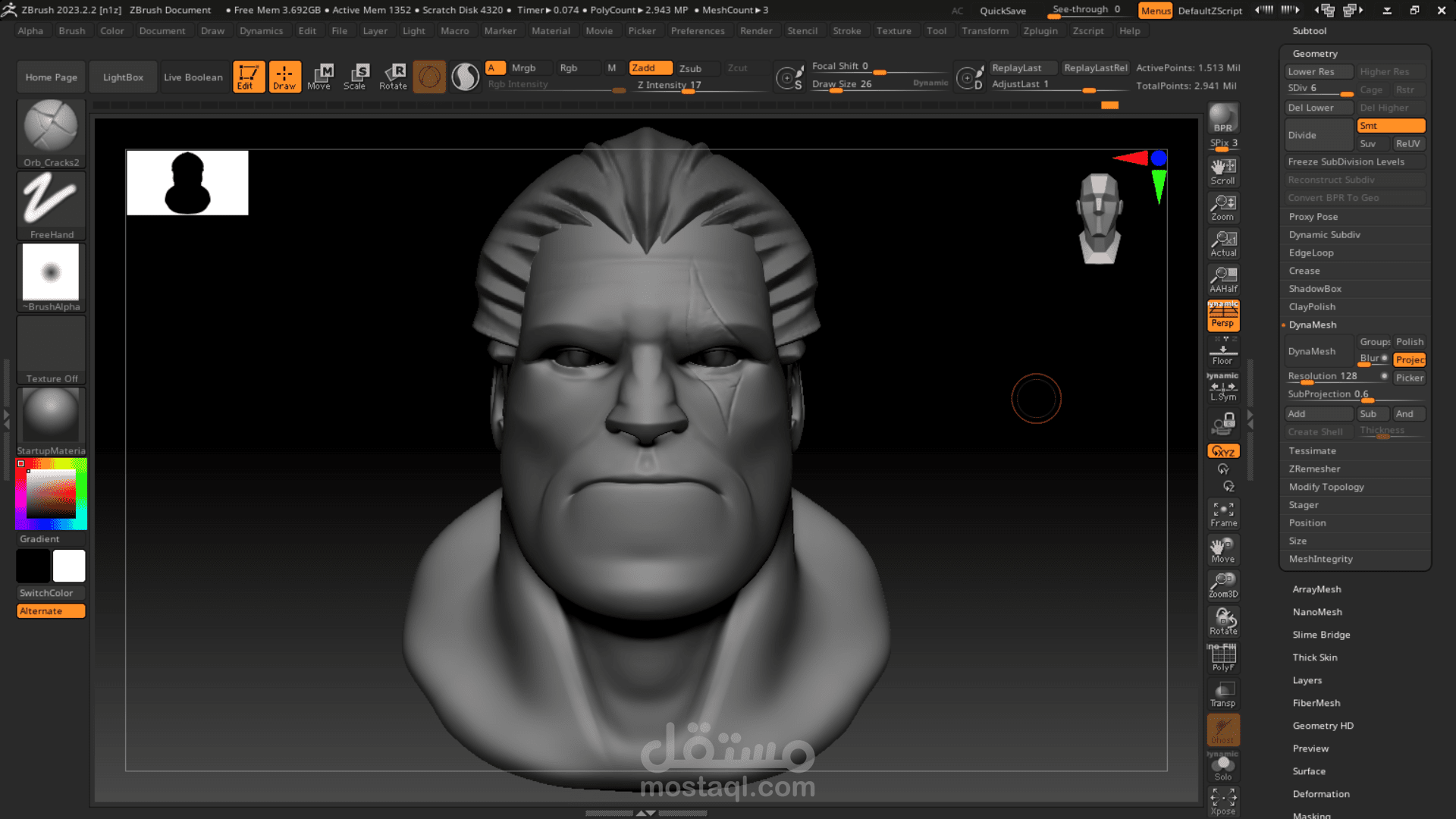
Task: Collapse the DynaMesh section
Action: click(x=1312, y=325)
